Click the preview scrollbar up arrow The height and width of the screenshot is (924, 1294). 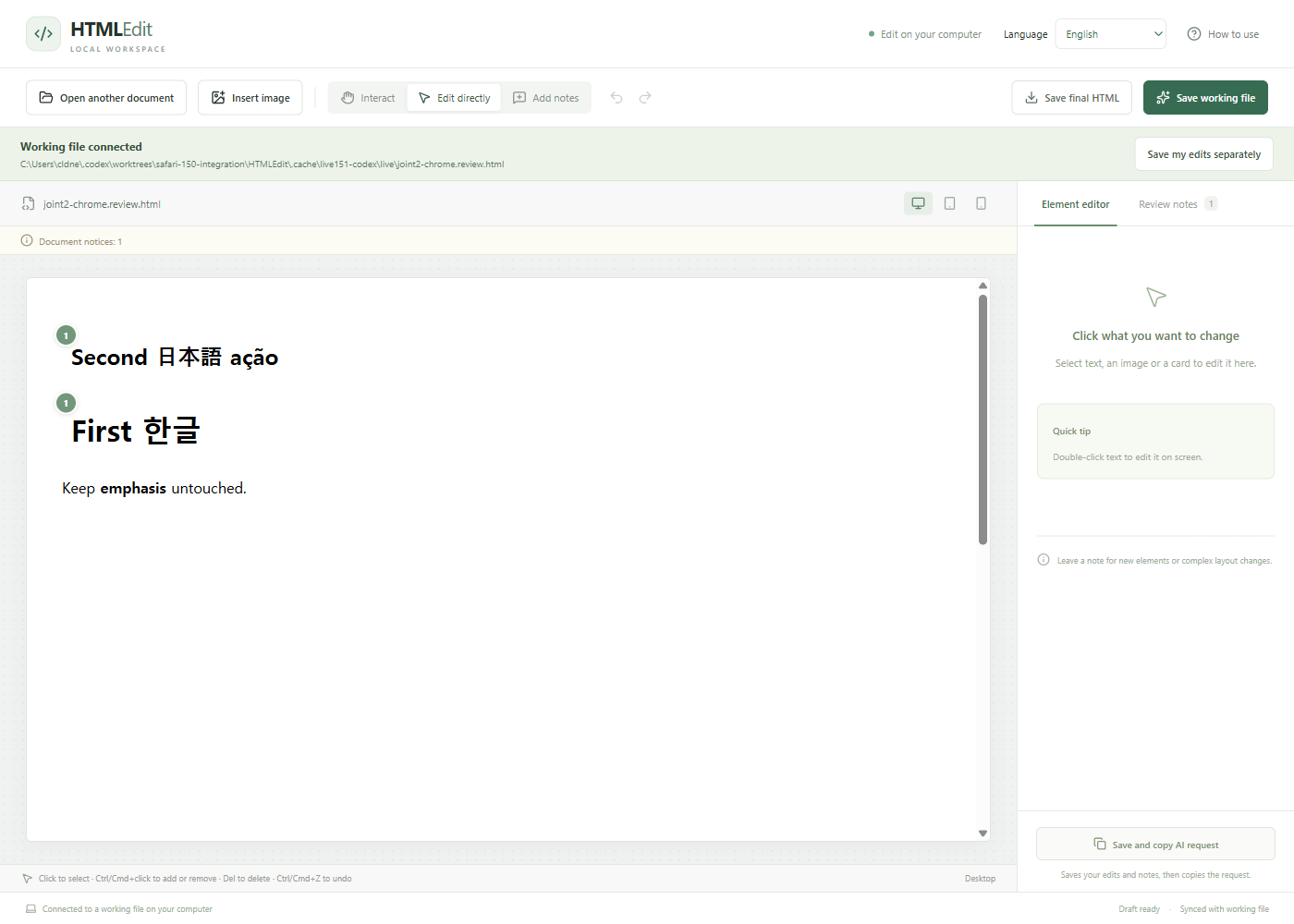983,286
